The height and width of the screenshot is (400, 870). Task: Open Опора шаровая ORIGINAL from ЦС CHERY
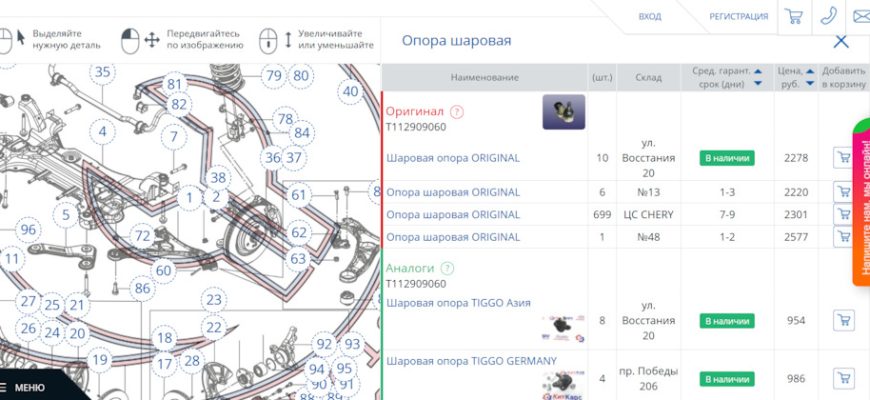[x=453, y=215]
